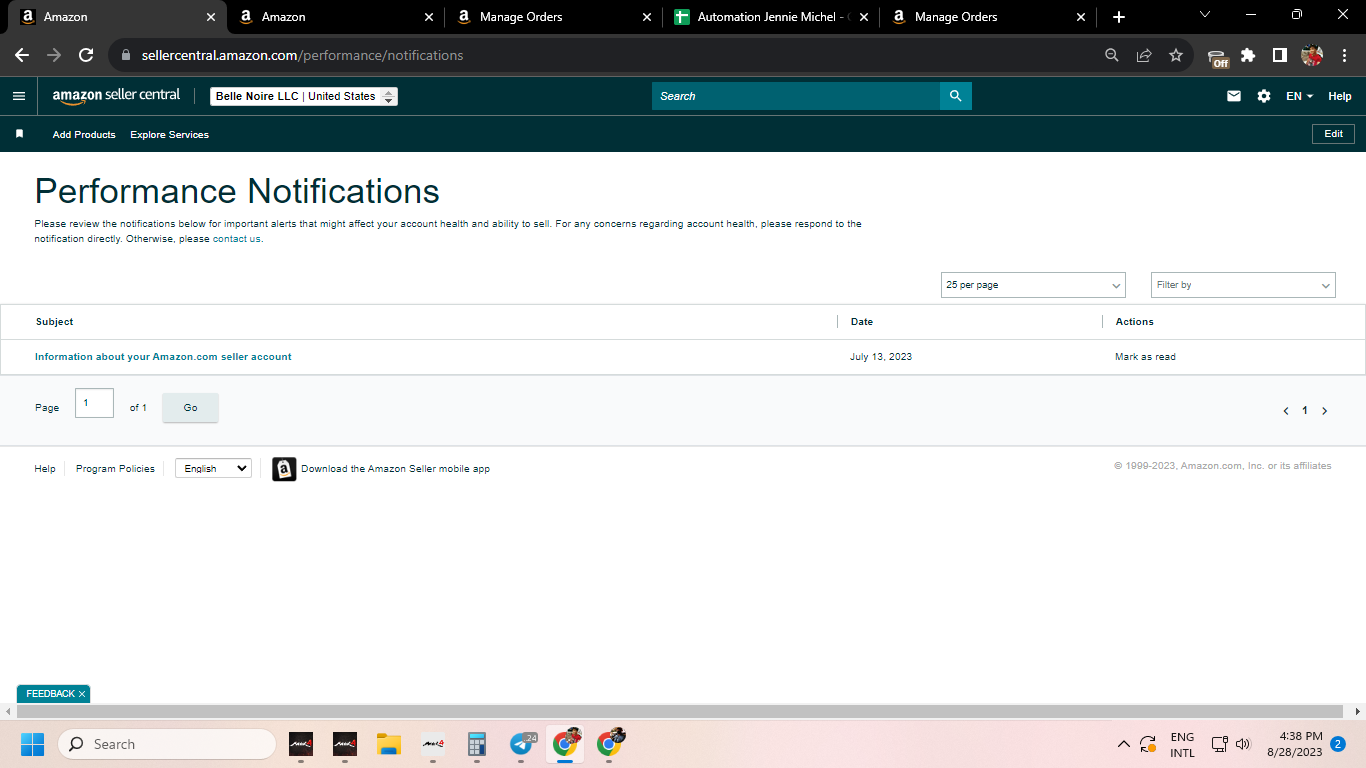Image resolution: width=1366 pixels, height=768 pixels.
Task: Go to the previous page using left chevron
Action: click(1286, 411)
